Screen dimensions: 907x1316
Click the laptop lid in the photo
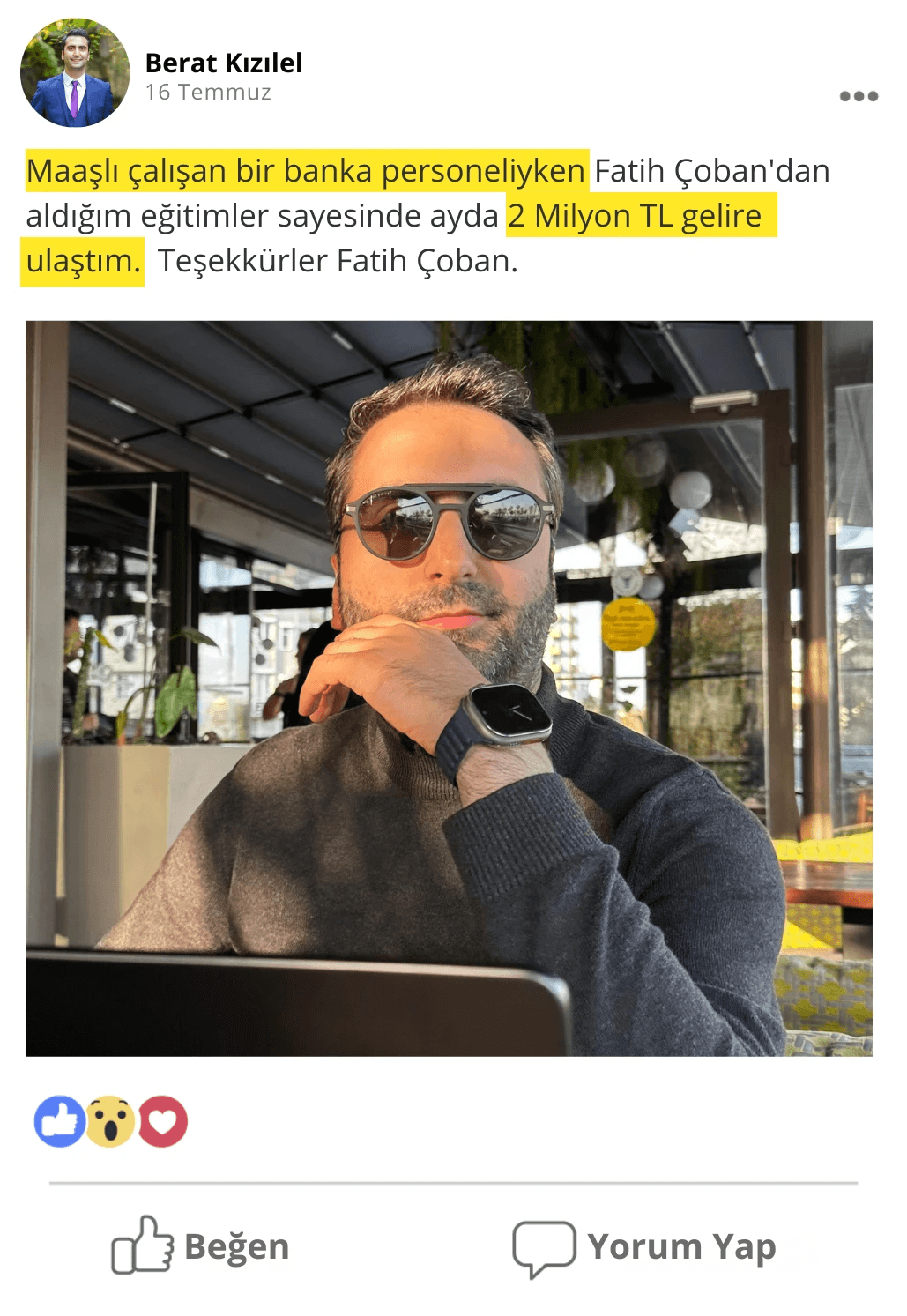(x=298, y=1004)
